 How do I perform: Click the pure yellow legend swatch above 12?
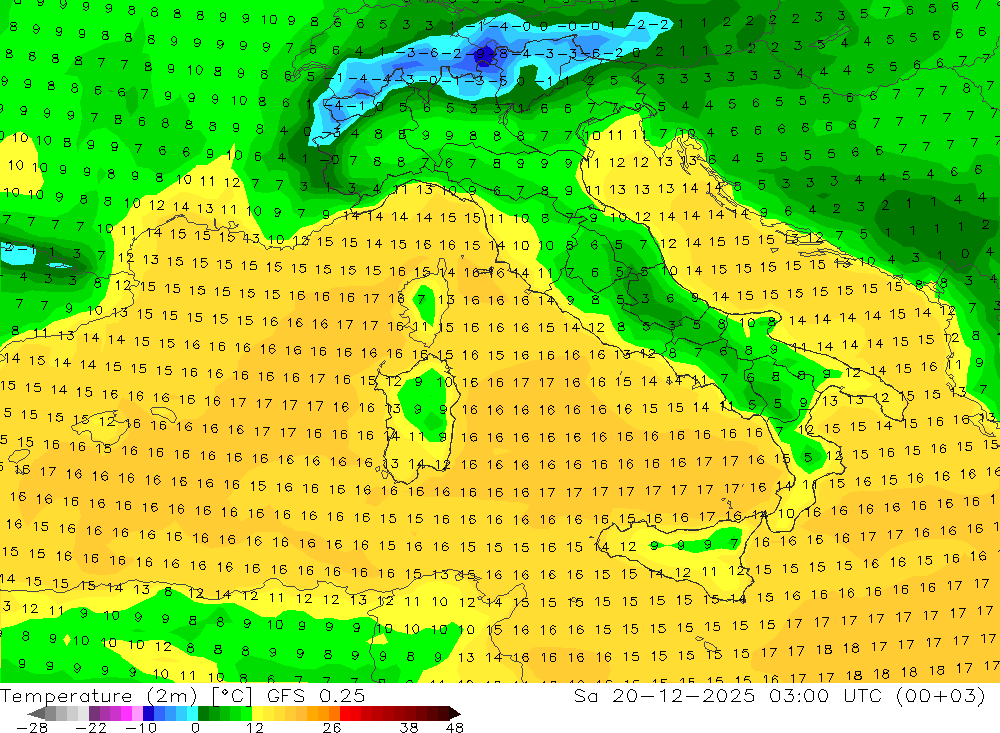point(258,713)
